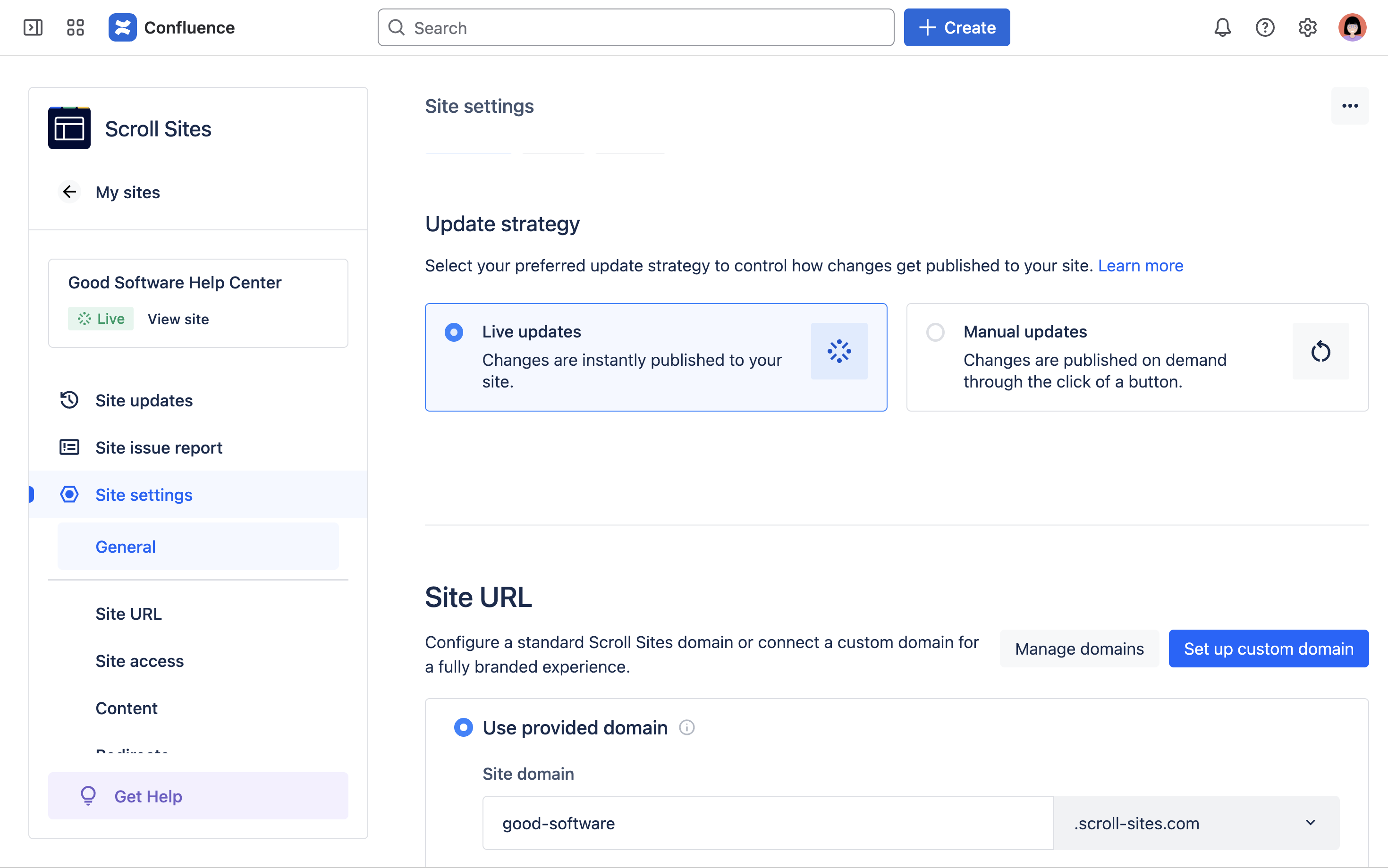Screen dimensions: 1388x868
Task: Open the Learn more link
Action: [1140, 266]
